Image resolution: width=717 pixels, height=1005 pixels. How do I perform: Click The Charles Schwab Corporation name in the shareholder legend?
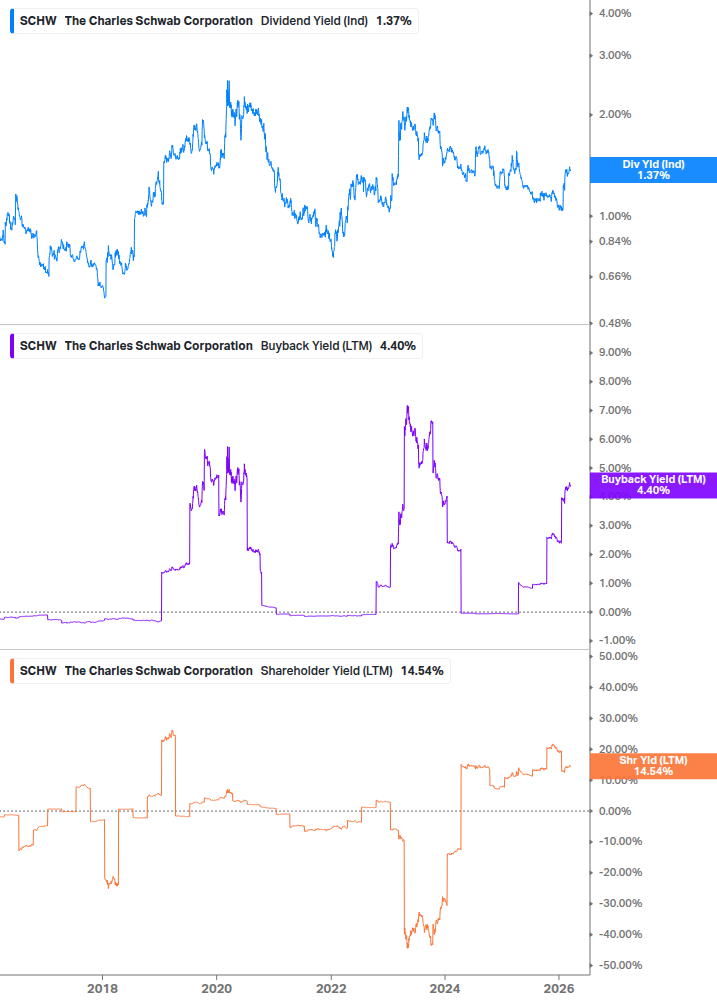[159, 671]
